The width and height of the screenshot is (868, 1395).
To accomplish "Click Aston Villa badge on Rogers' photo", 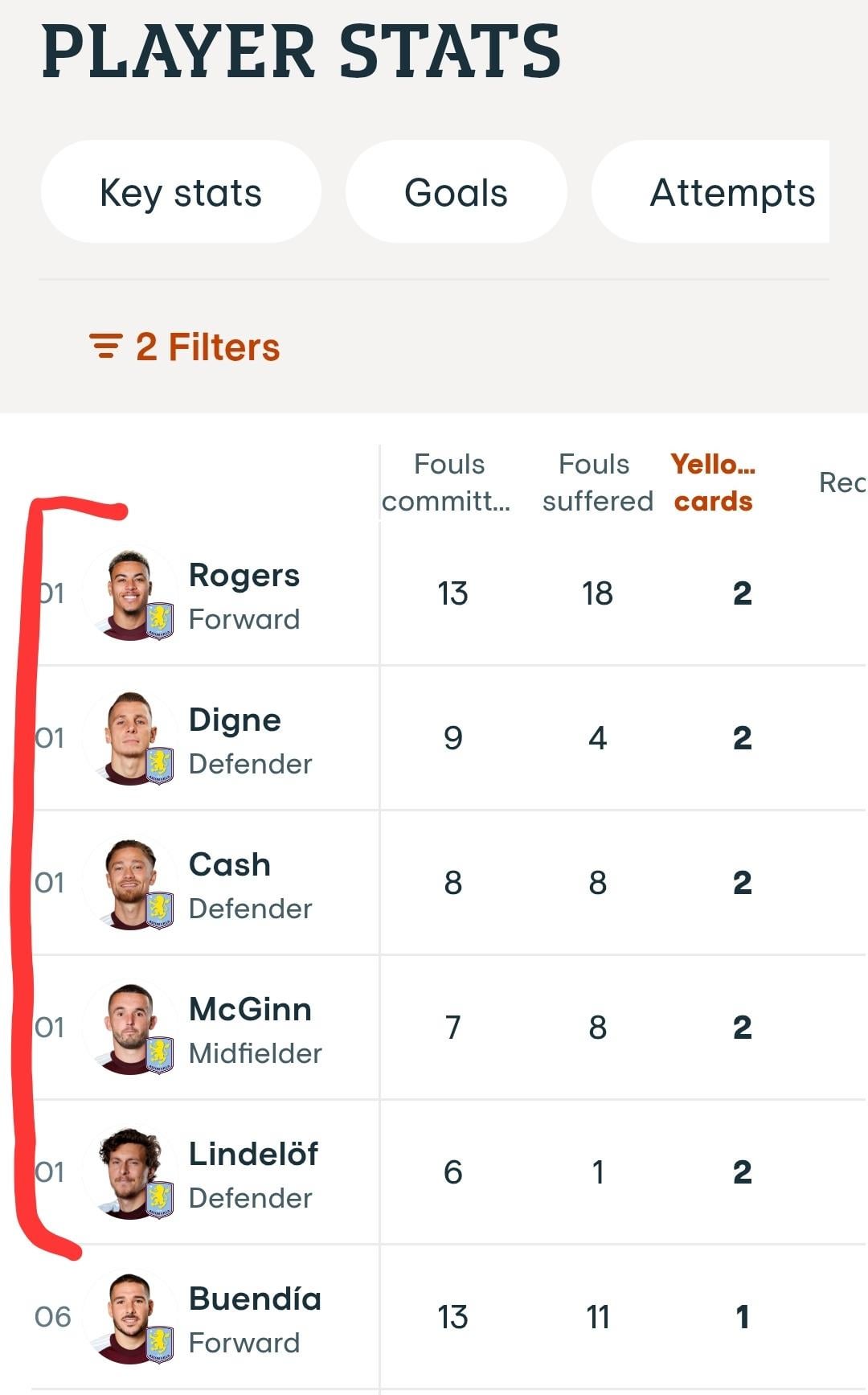I will [159, 621].
